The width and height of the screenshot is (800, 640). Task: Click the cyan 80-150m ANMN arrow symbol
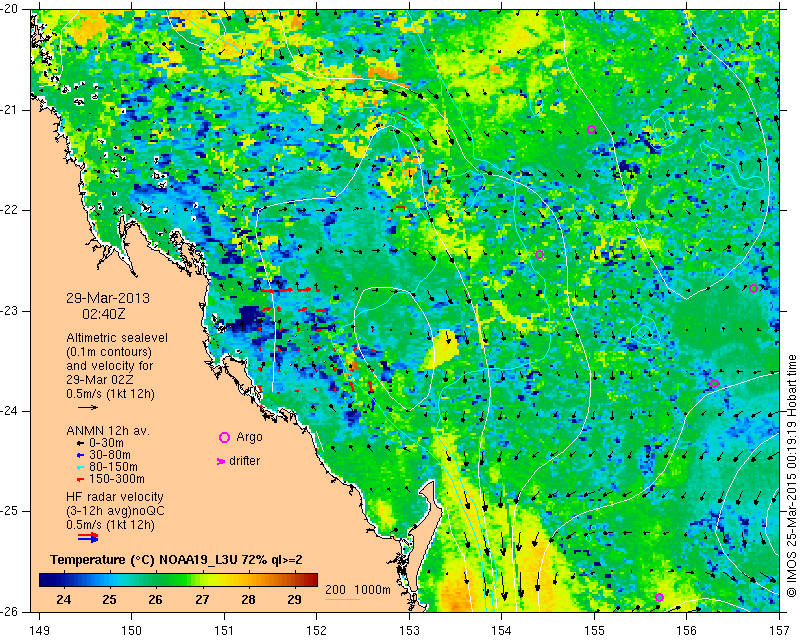pos(80,467)
